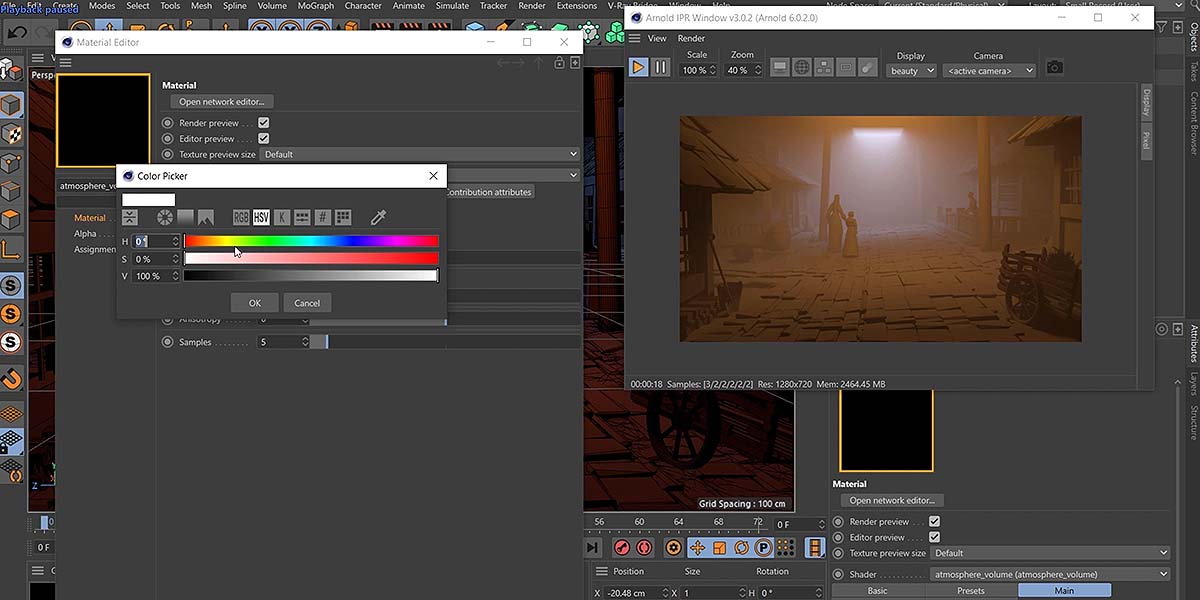Toggle compact mode icon in Color Picker

pyautogui.click(x=130, y=217)
